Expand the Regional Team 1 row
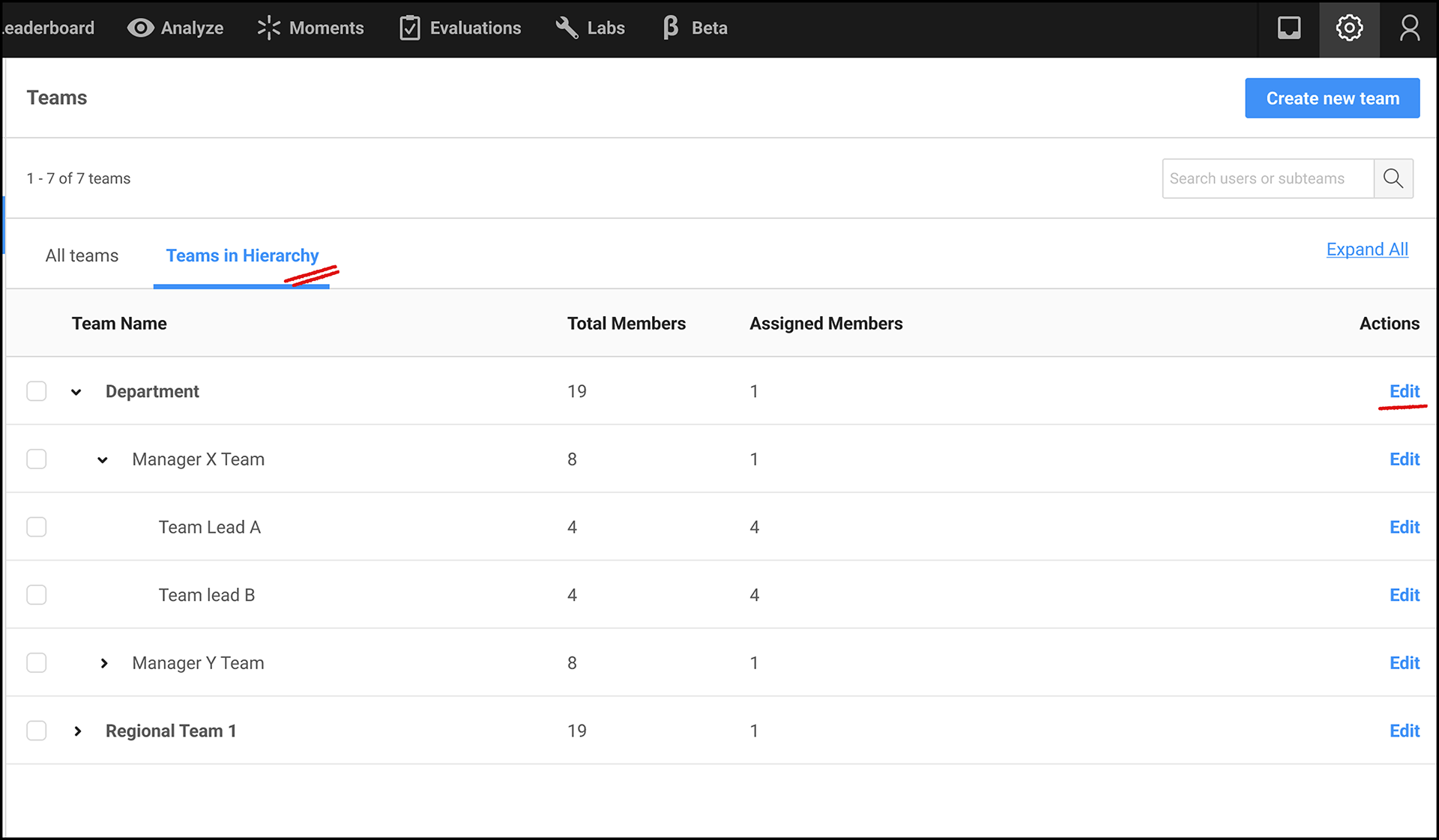 (77, 731)
